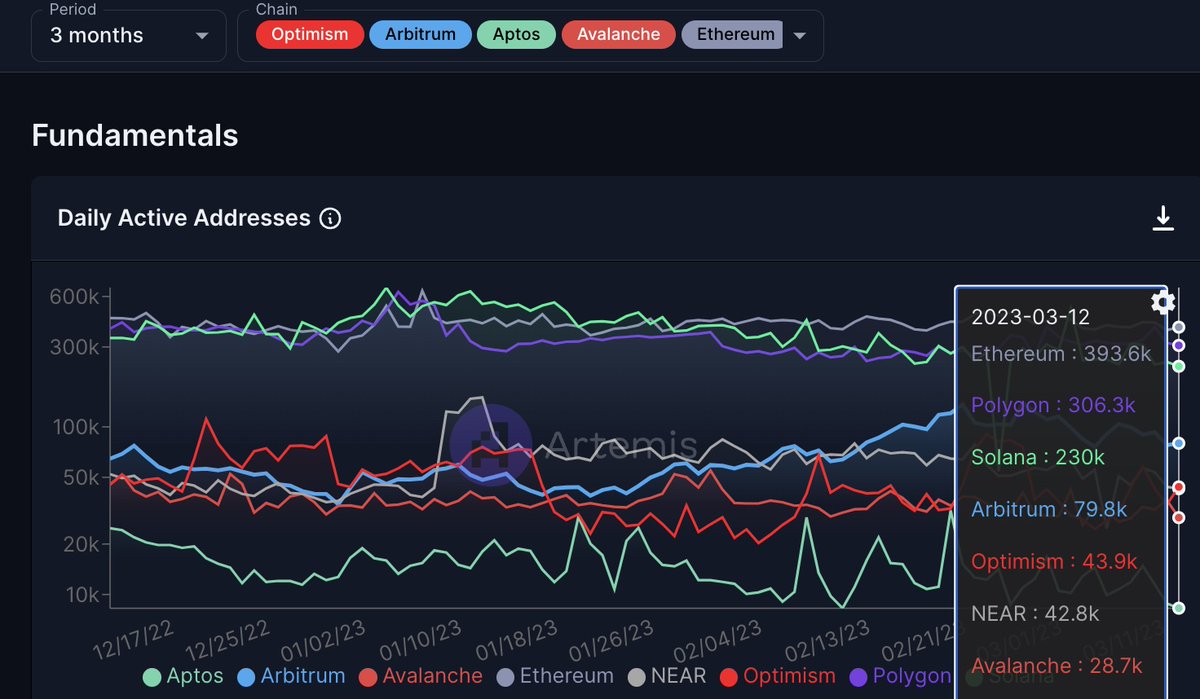Click Polygon : 306.3k tooltip value
This screenshot has width=1200, height=699.
[1054, 405]
